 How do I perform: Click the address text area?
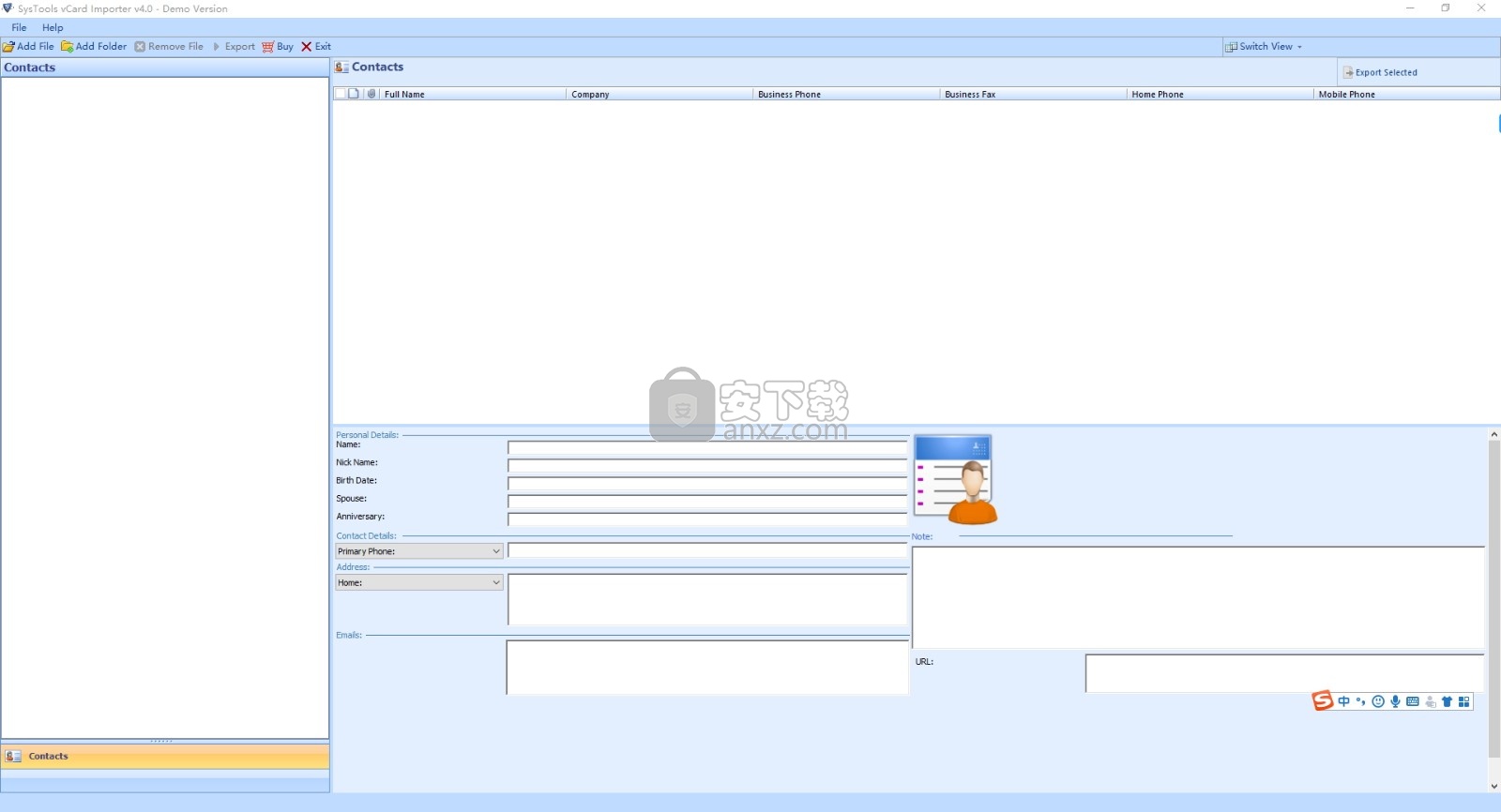707,599
